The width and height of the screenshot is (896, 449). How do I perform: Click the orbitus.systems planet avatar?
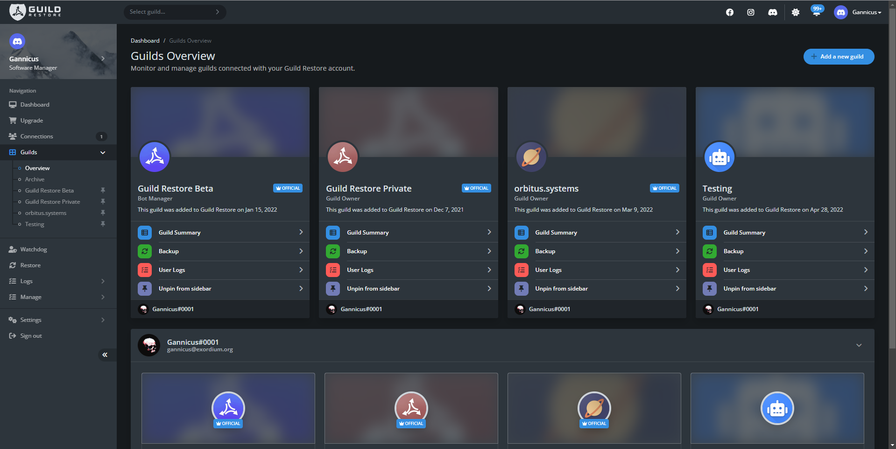pyautogui.click(x=531, y=157)
